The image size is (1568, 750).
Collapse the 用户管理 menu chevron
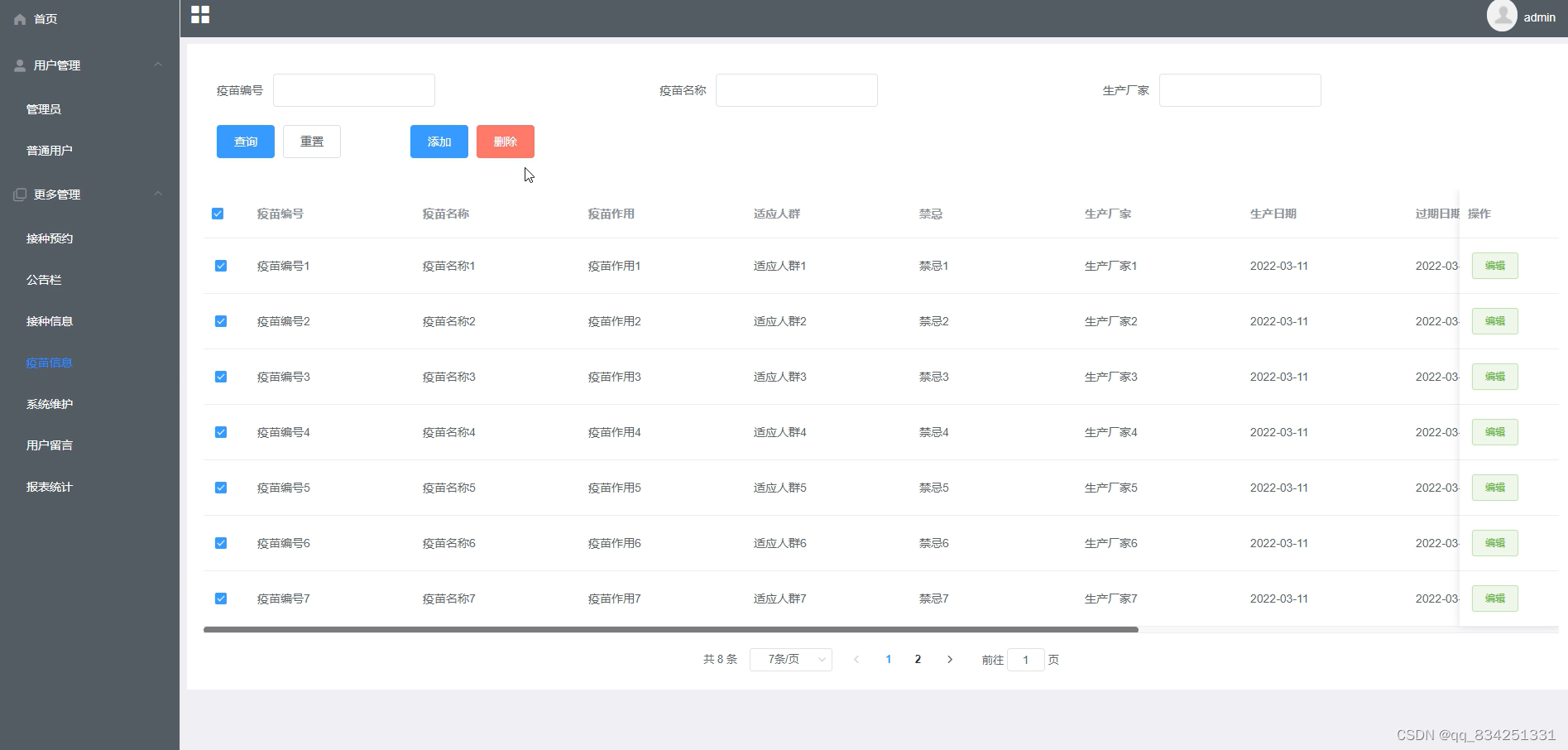coord(158,65)
